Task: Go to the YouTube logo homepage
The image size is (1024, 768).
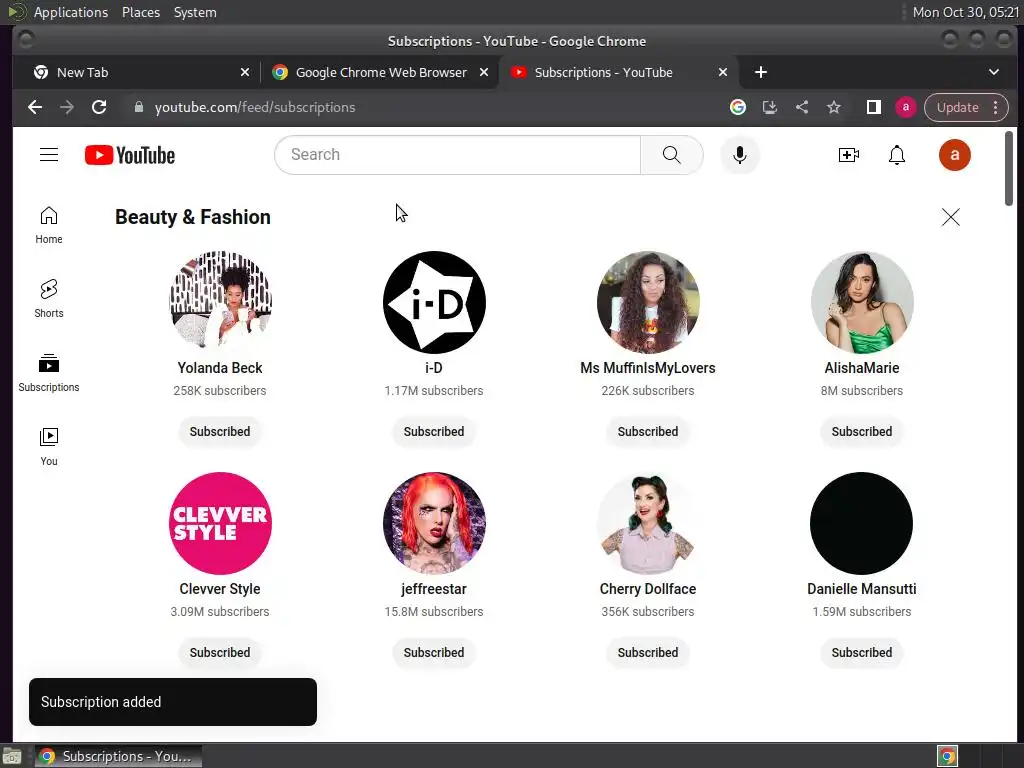Action: coord(130,155)
